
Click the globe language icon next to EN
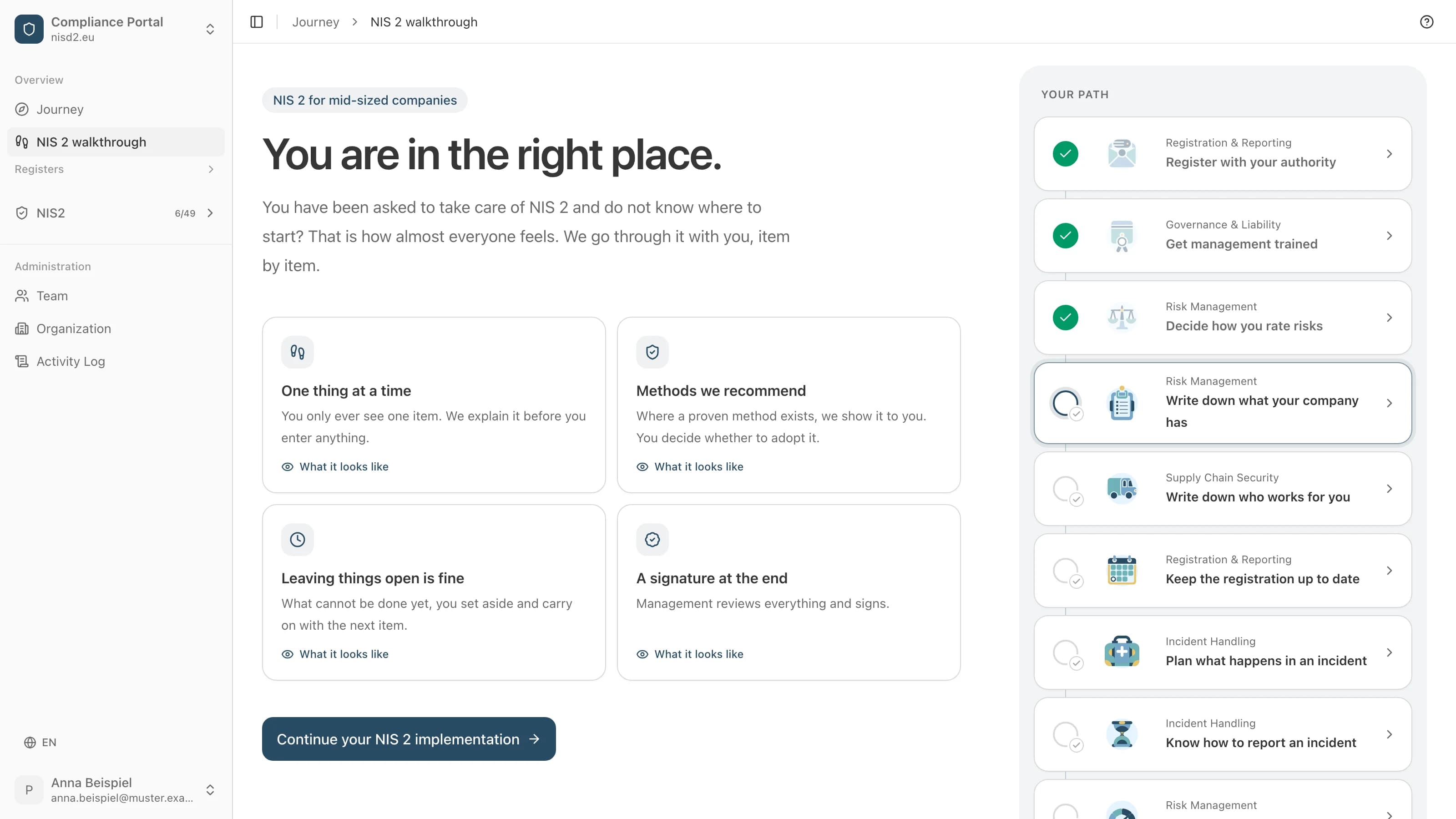pyautogui.click(x=30, y=743)
